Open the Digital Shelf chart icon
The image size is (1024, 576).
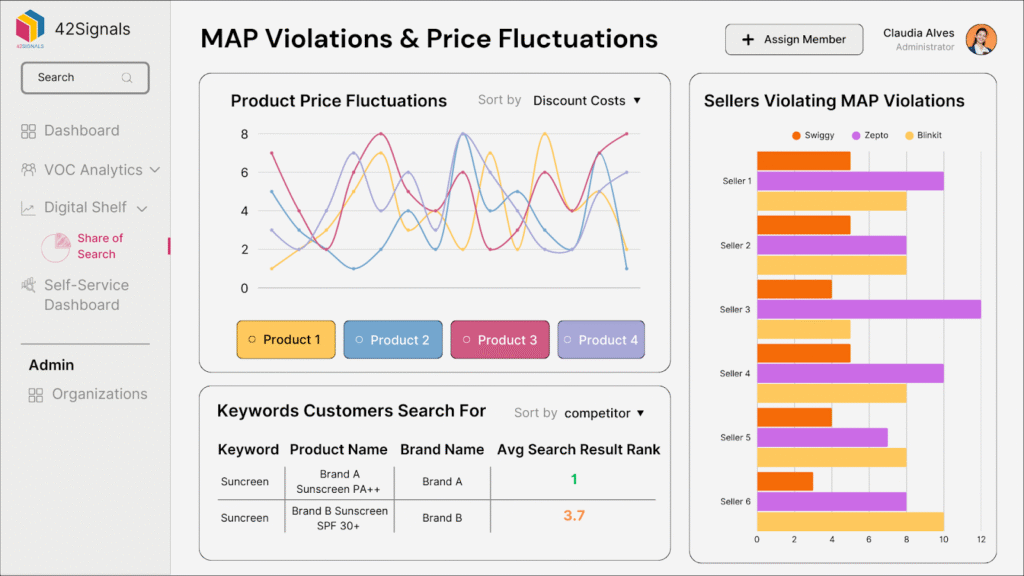click(27, 207)
